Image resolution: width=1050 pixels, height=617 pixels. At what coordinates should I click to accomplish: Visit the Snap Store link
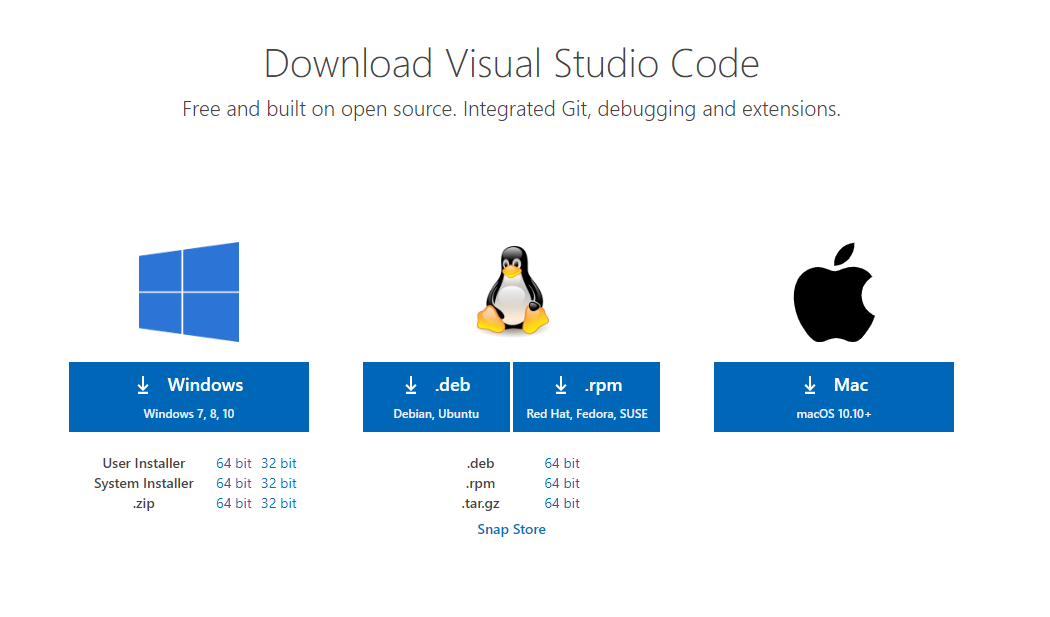[512, 529]
